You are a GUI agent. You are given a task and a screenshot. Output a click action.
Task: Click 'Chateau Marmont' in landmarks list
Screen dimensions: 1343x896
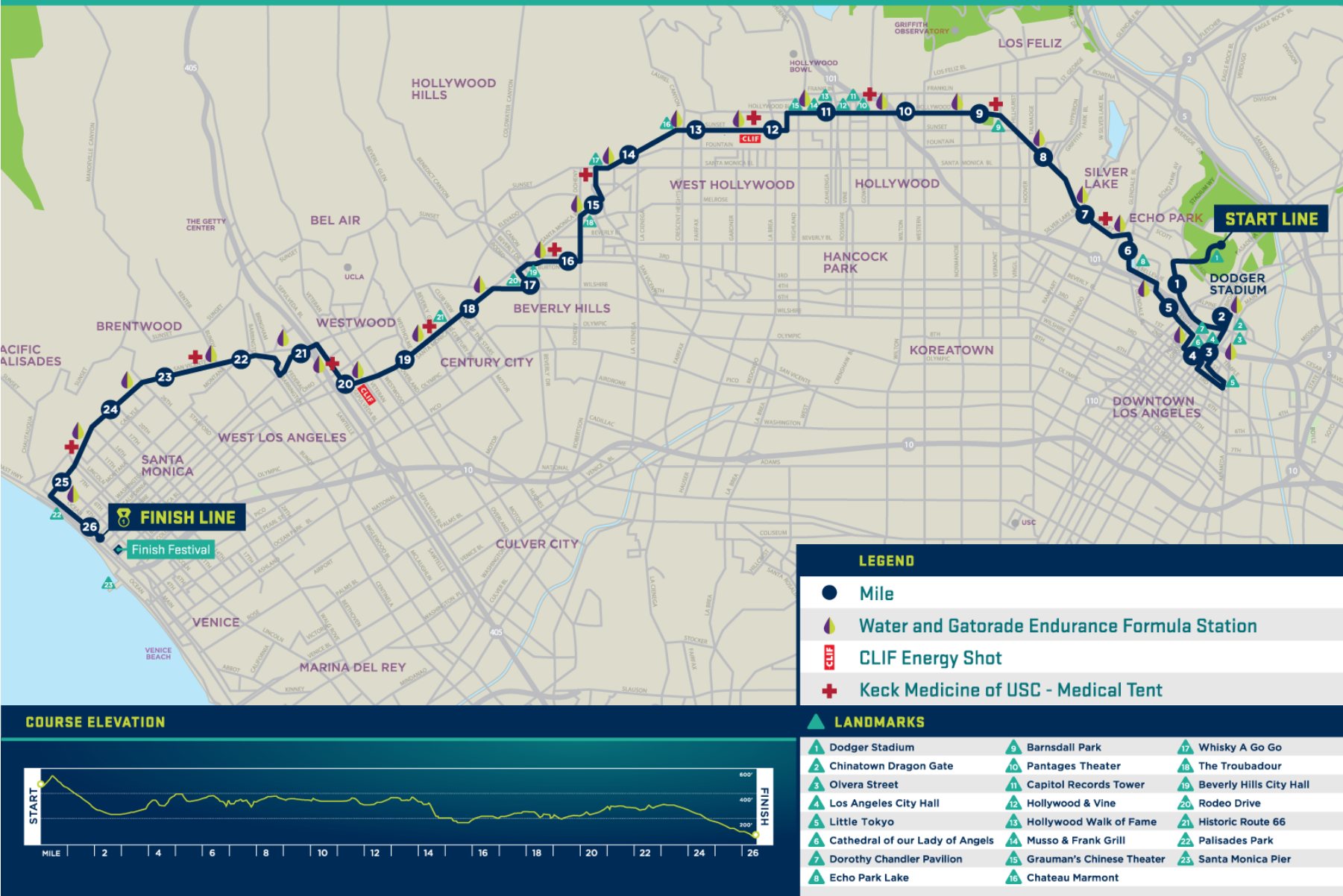click(x=1072, y=878)
